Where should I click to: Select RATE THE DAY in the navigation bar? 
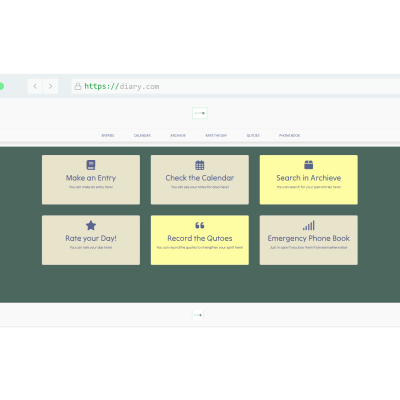tap(216, 135)
